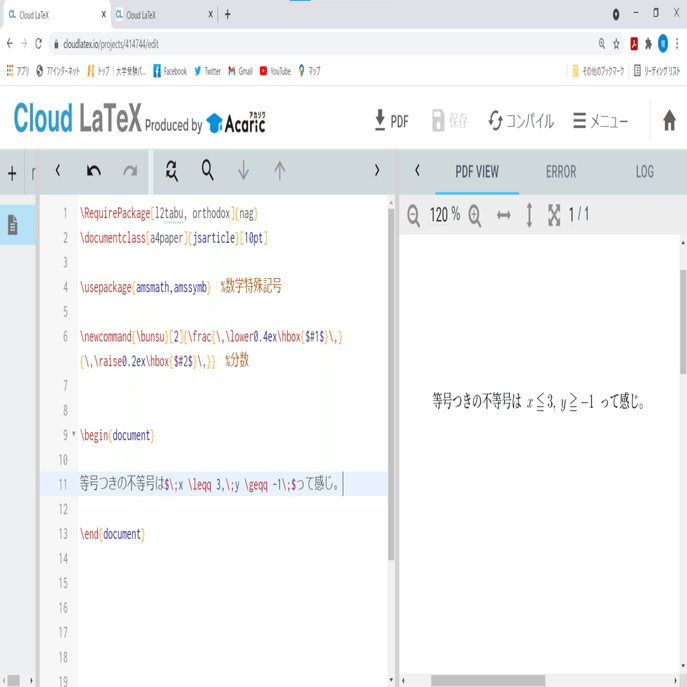The image size is (687, 687).
Task: Go to home via house icon
Action: click(669, 120)
